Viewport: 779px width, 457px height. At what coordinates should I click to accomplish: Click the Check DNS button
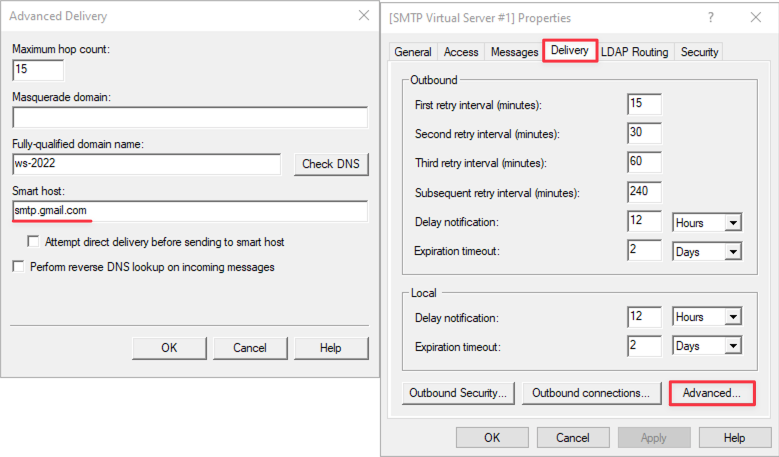(331, 164)
